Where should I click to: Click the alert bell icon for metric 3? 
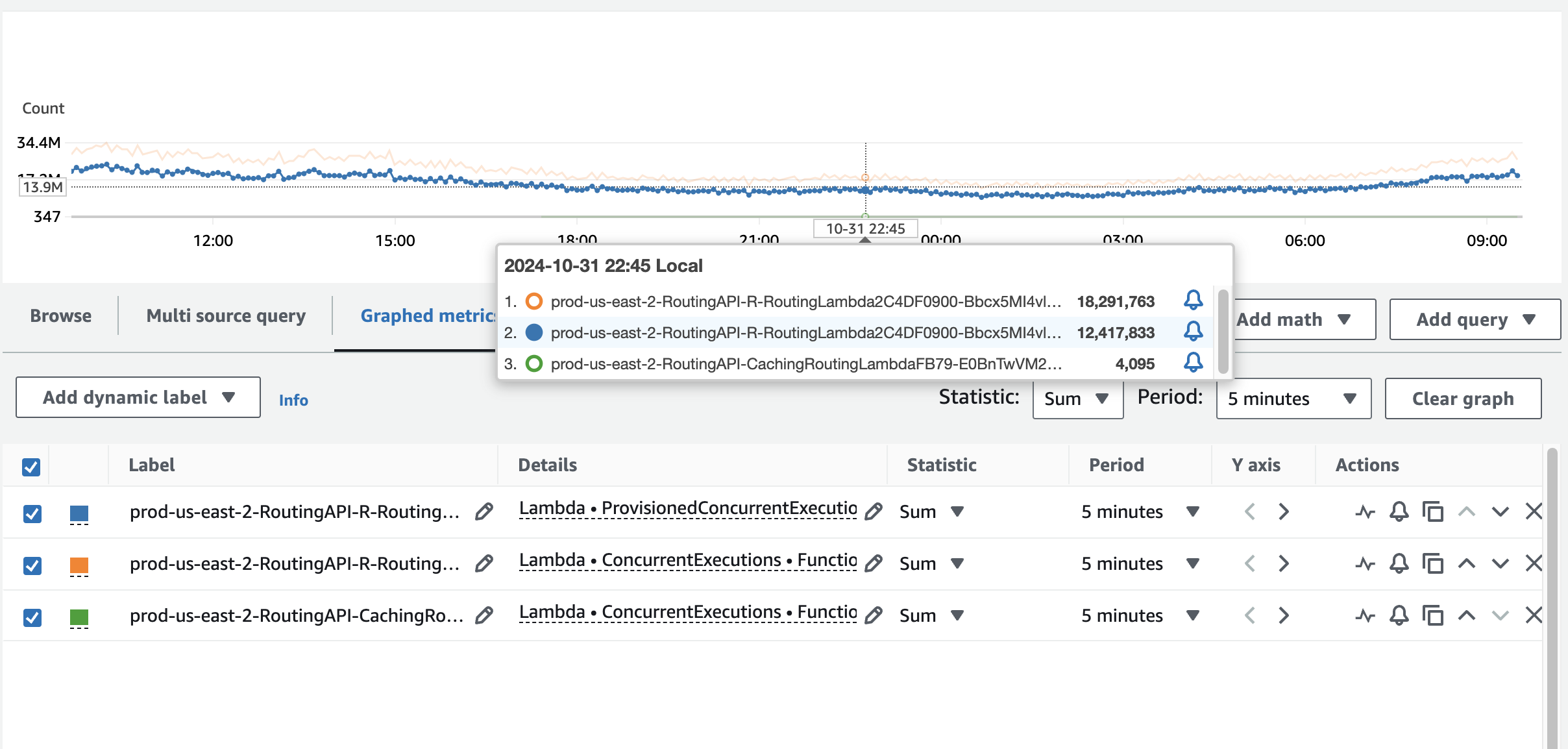1193,363
